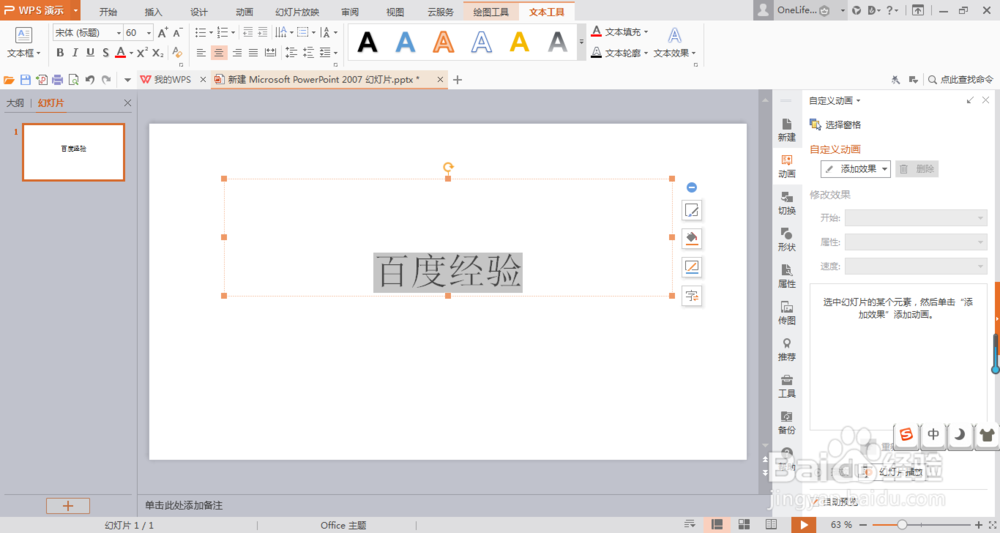Toggle center text alignment
This screenshot has width=1000, height=533.
tap(219, 53)
